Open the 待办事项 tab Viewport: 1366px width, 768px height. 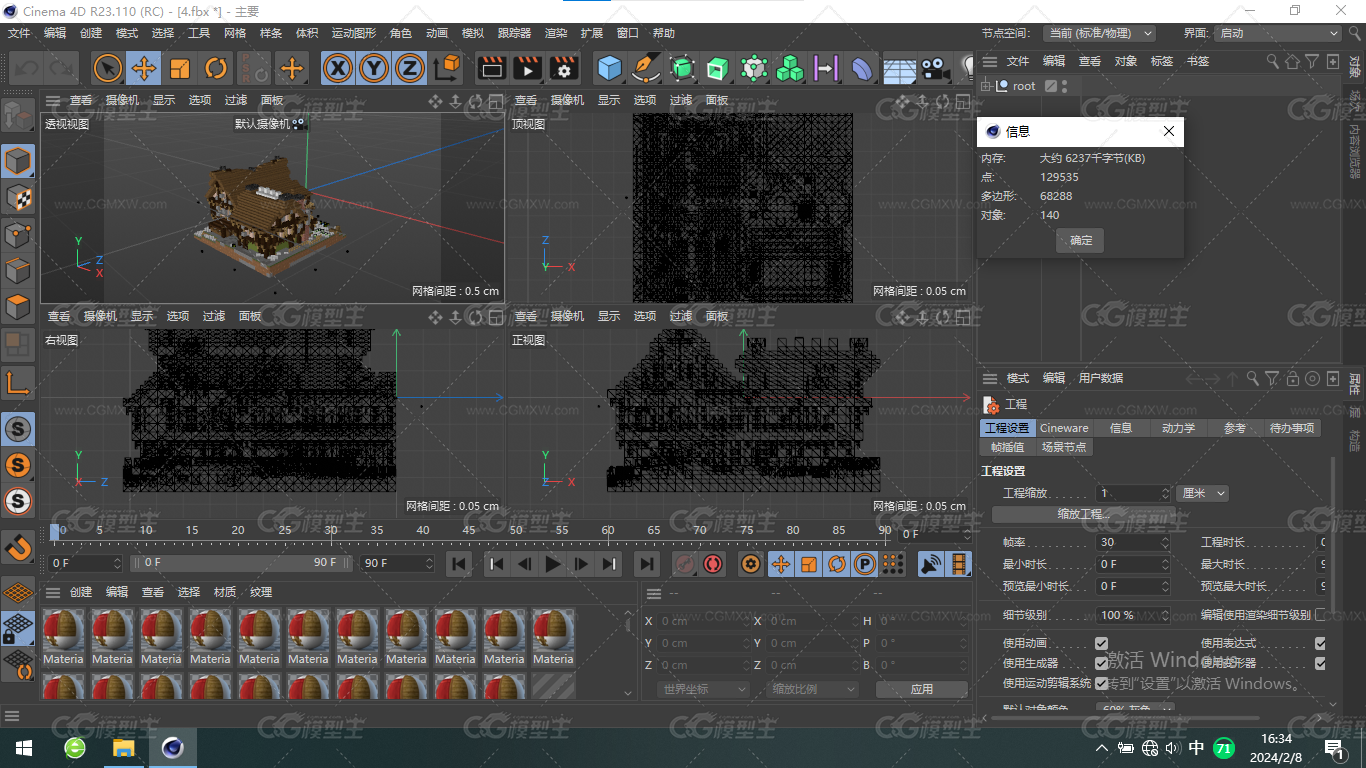point(1292,428)
